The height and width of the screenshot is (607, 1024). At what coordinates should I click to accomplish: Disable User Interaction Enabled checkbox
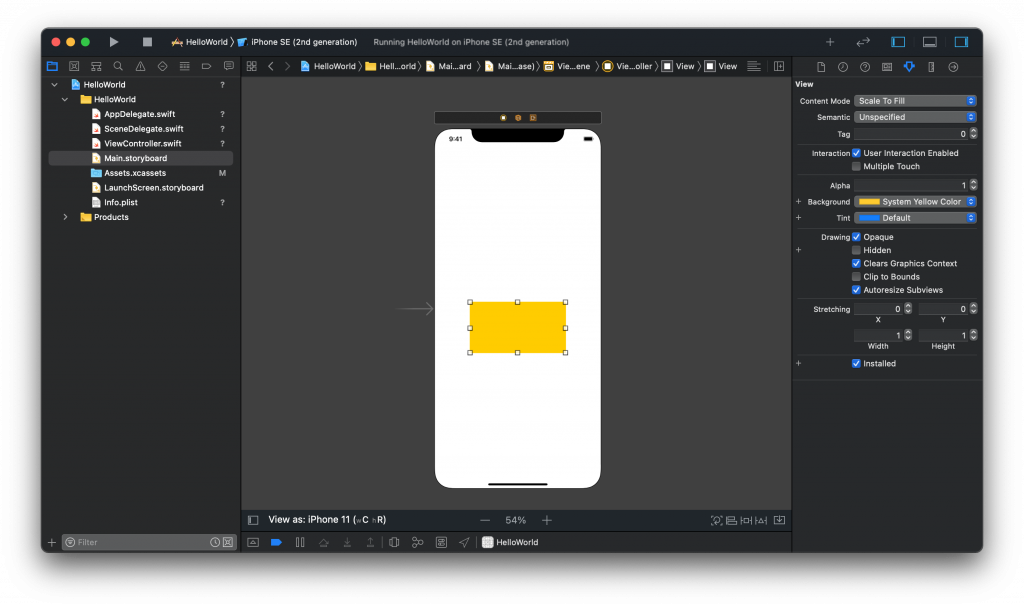[x=856, y=153]
